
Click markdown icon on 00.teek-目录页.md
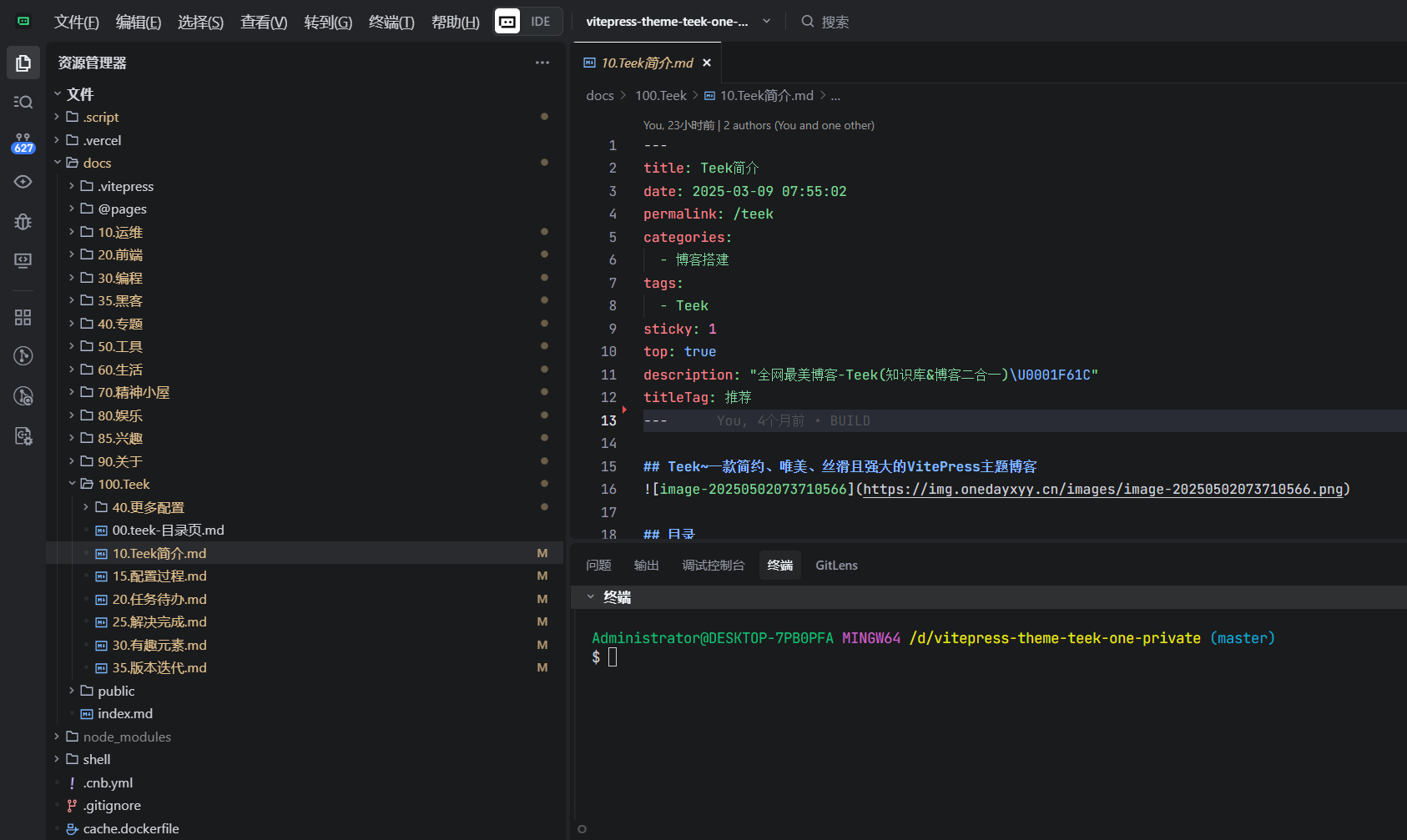click(101, 531)
